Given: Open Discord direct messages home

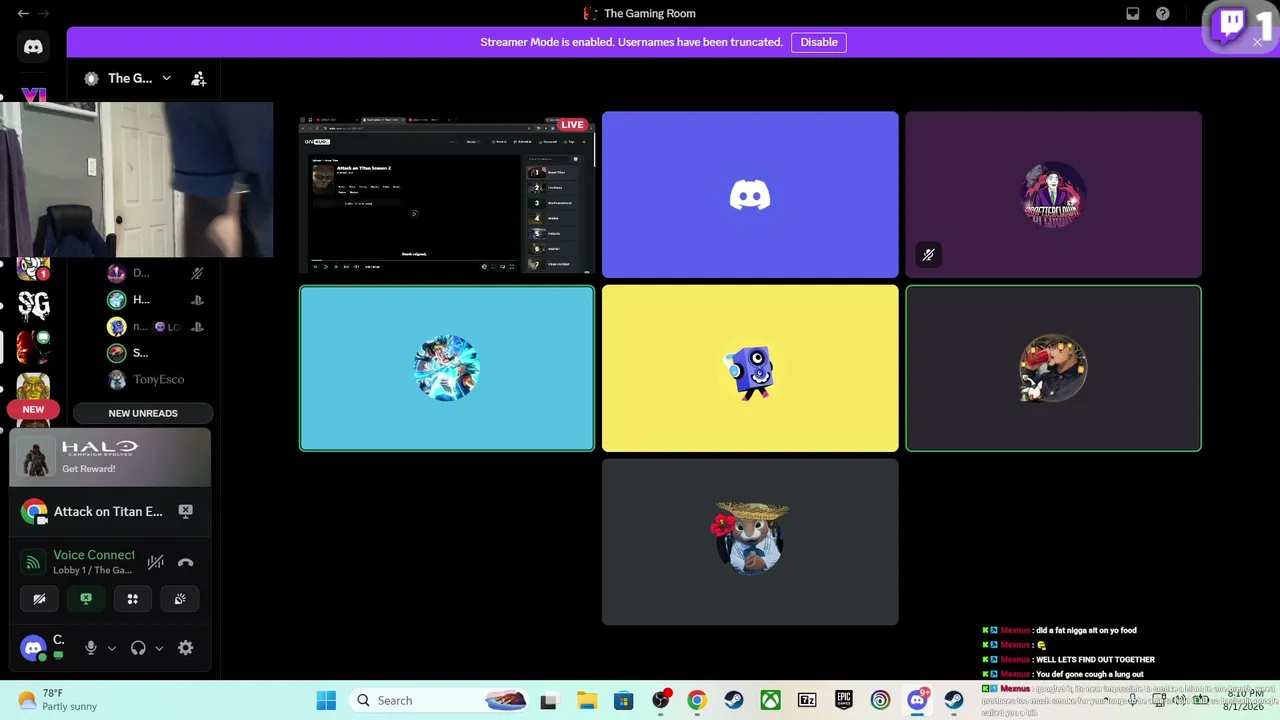Looking at the screenshot, I should pos(33,47).
